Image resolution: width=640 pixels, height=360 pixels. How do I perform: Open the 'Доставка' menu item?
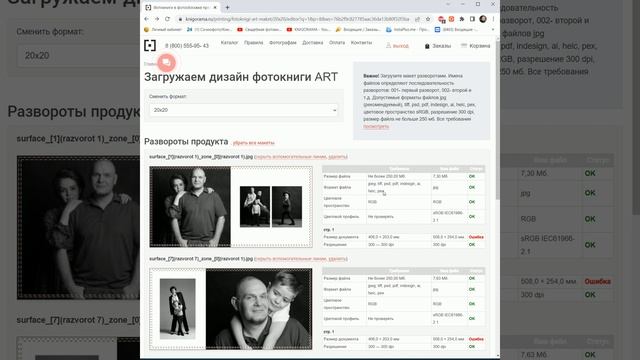313,42
